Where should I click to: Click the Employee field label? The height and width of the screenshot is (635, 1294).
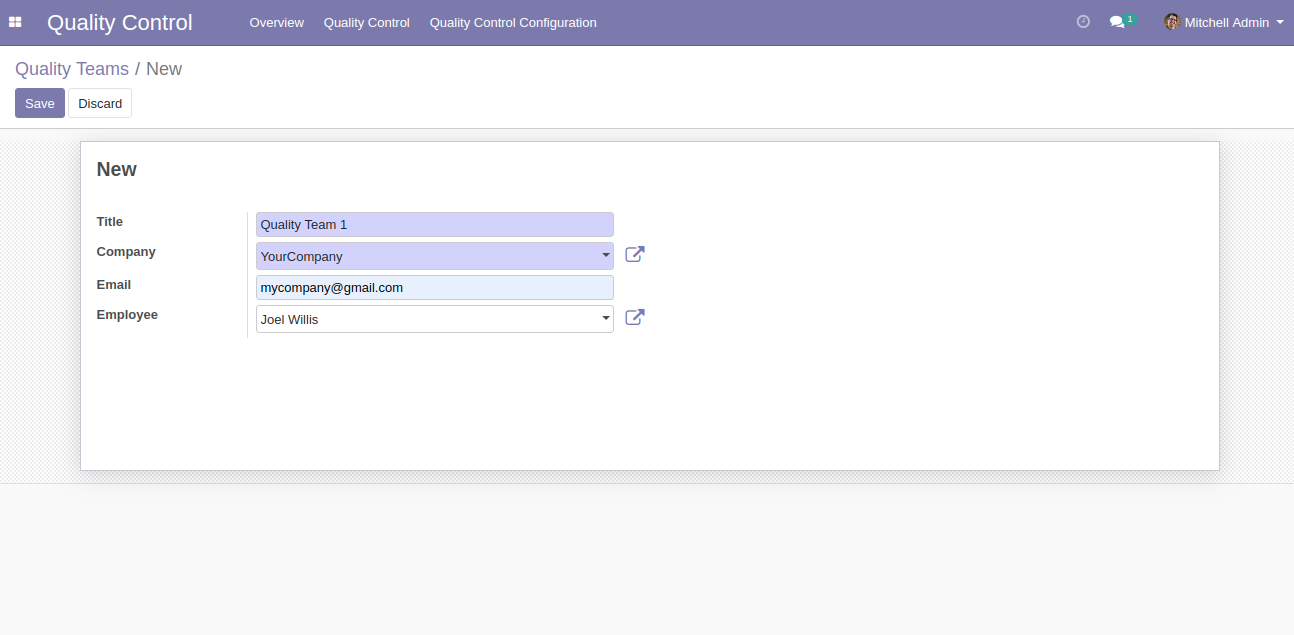pyautogui.click(x=127, y=315)
